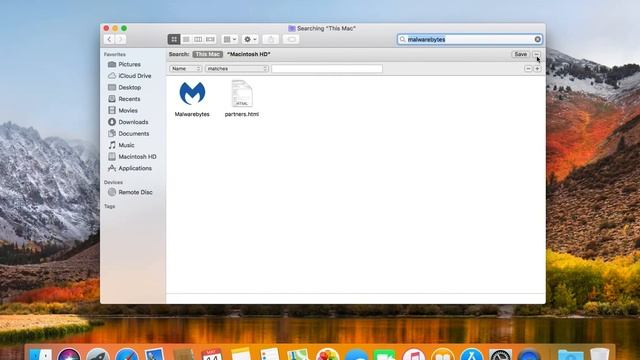This screenshot has width=640, height=360.
Task: Select the partners.html file icon
Action: click(x=242, y=93)
